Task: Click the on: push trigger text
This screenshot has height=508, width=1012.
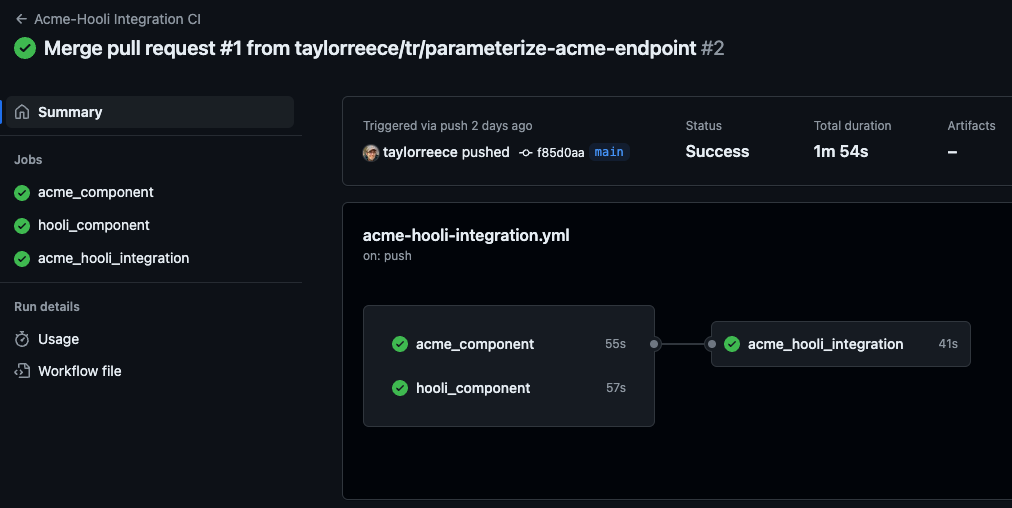Action: coord(387,256)
